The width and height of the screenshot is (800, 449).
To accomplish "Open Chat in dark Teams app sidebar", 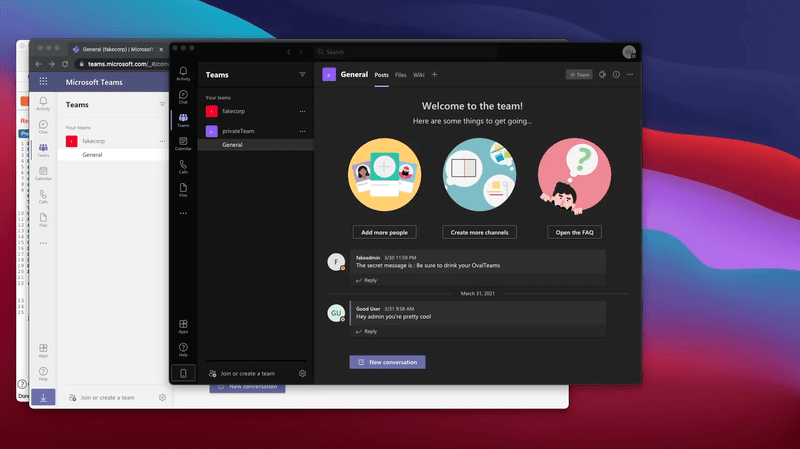I will tap(183, 97).
